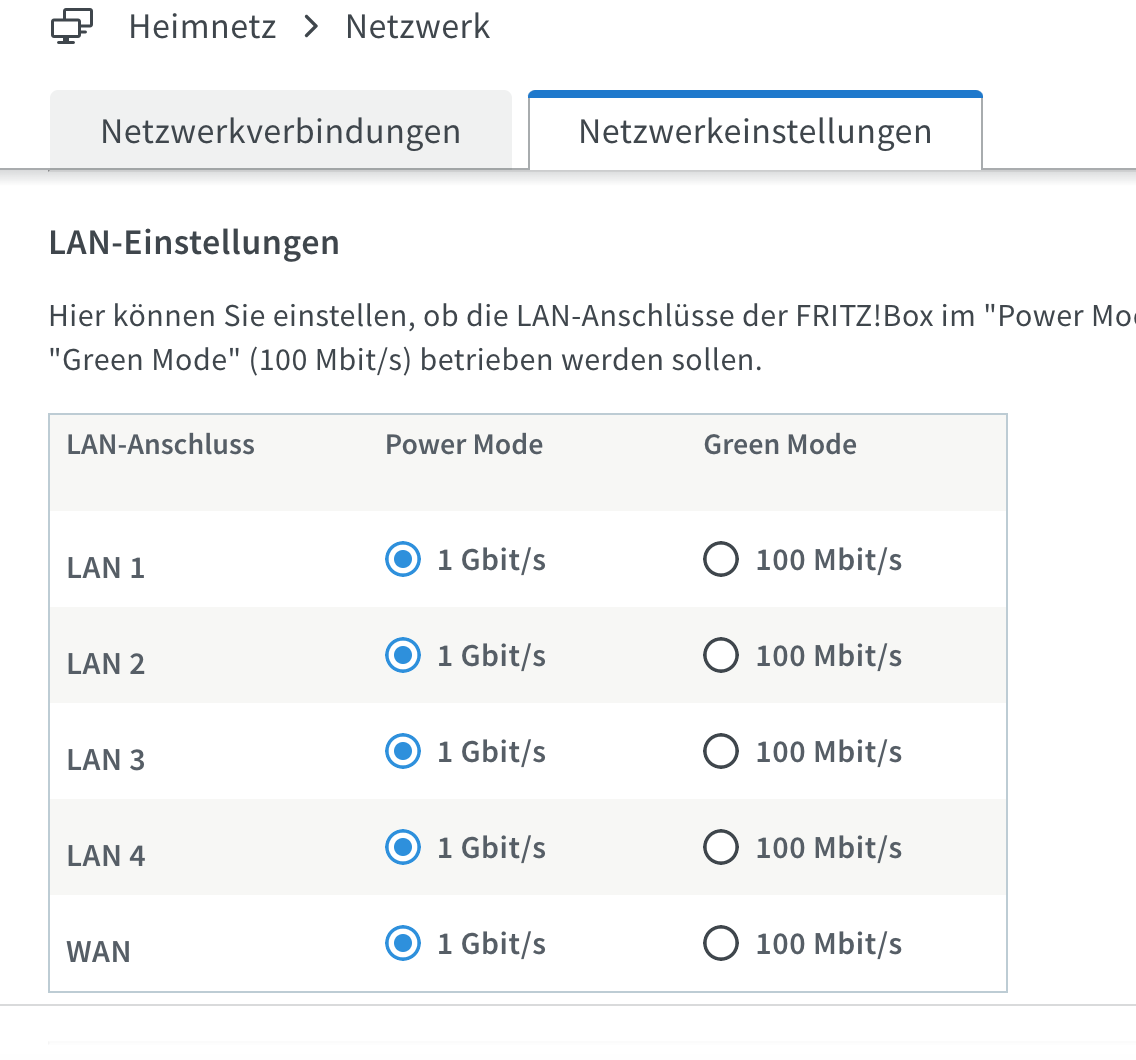Go to Heimnetz in the breadcrumb
The image size is (1136, 1060).
coord(202,26)
